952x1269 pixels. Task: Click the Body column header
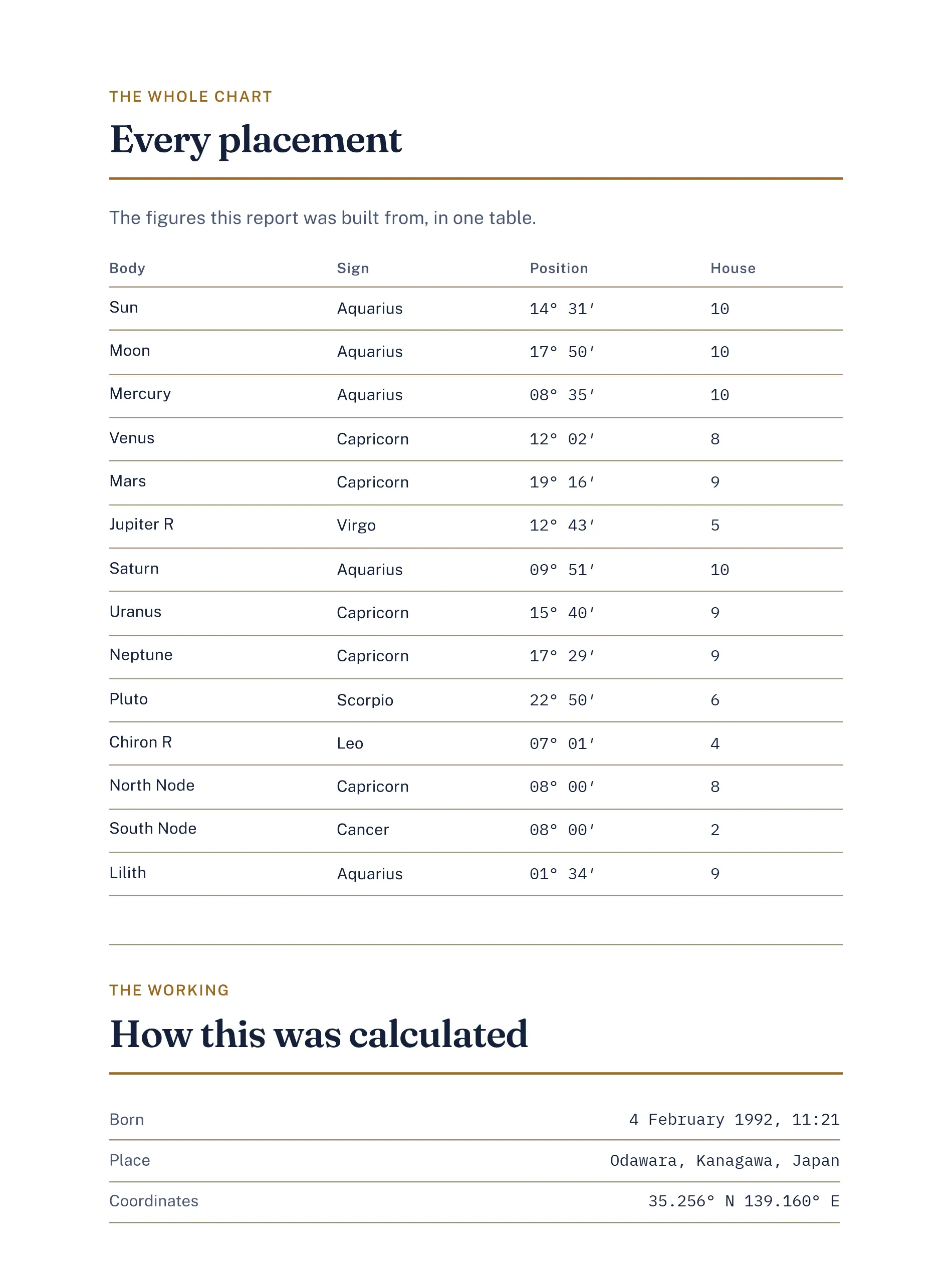(x=127, y=268)
